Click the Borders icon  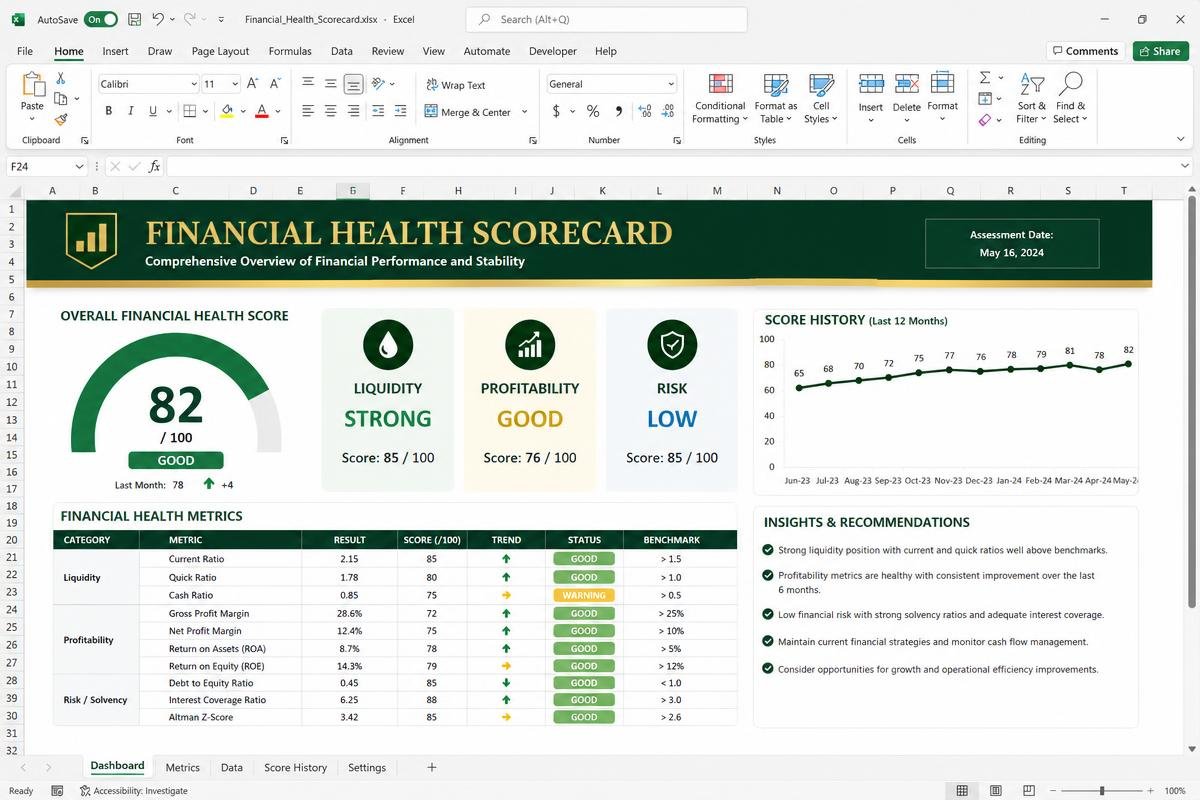(x=190, y=112)
